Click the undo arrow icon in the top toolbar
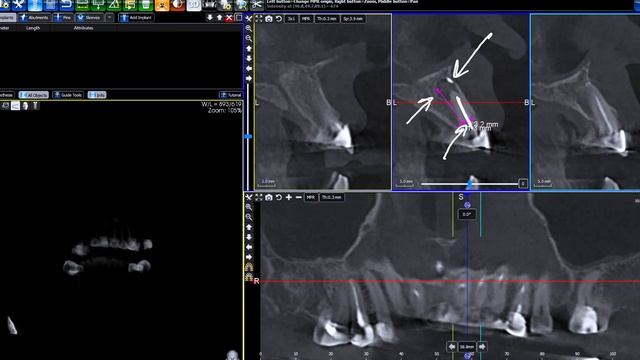This screenshot has width=640, height=360. (66, 5)
